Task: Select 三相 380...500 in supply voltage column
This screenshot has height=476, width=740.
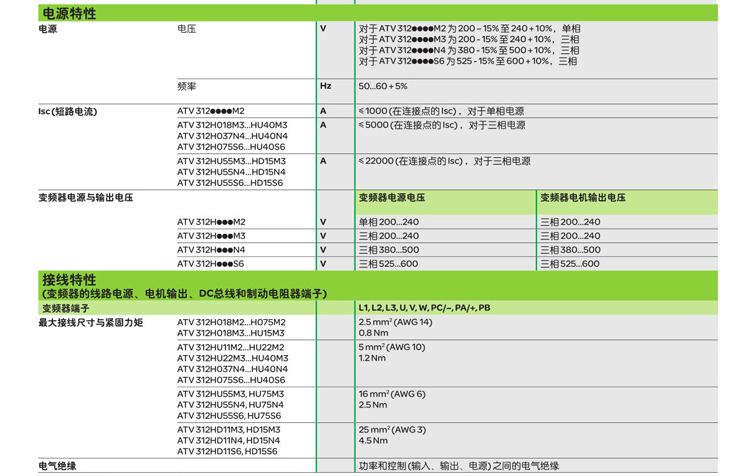Action: 389,250
